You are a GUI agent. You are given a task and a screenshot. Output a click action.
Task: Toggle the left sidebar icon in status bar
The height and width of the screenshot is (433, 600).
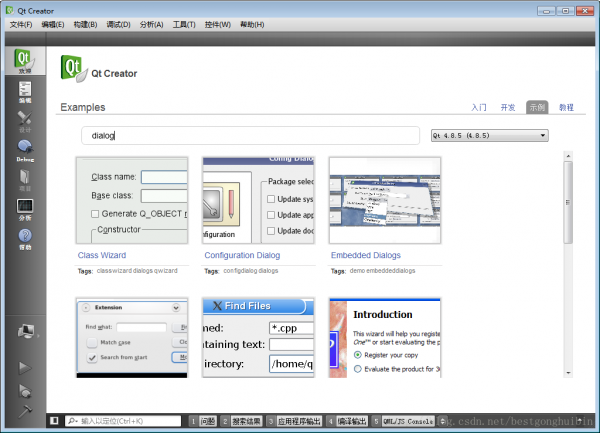click(x=54, y=421)
